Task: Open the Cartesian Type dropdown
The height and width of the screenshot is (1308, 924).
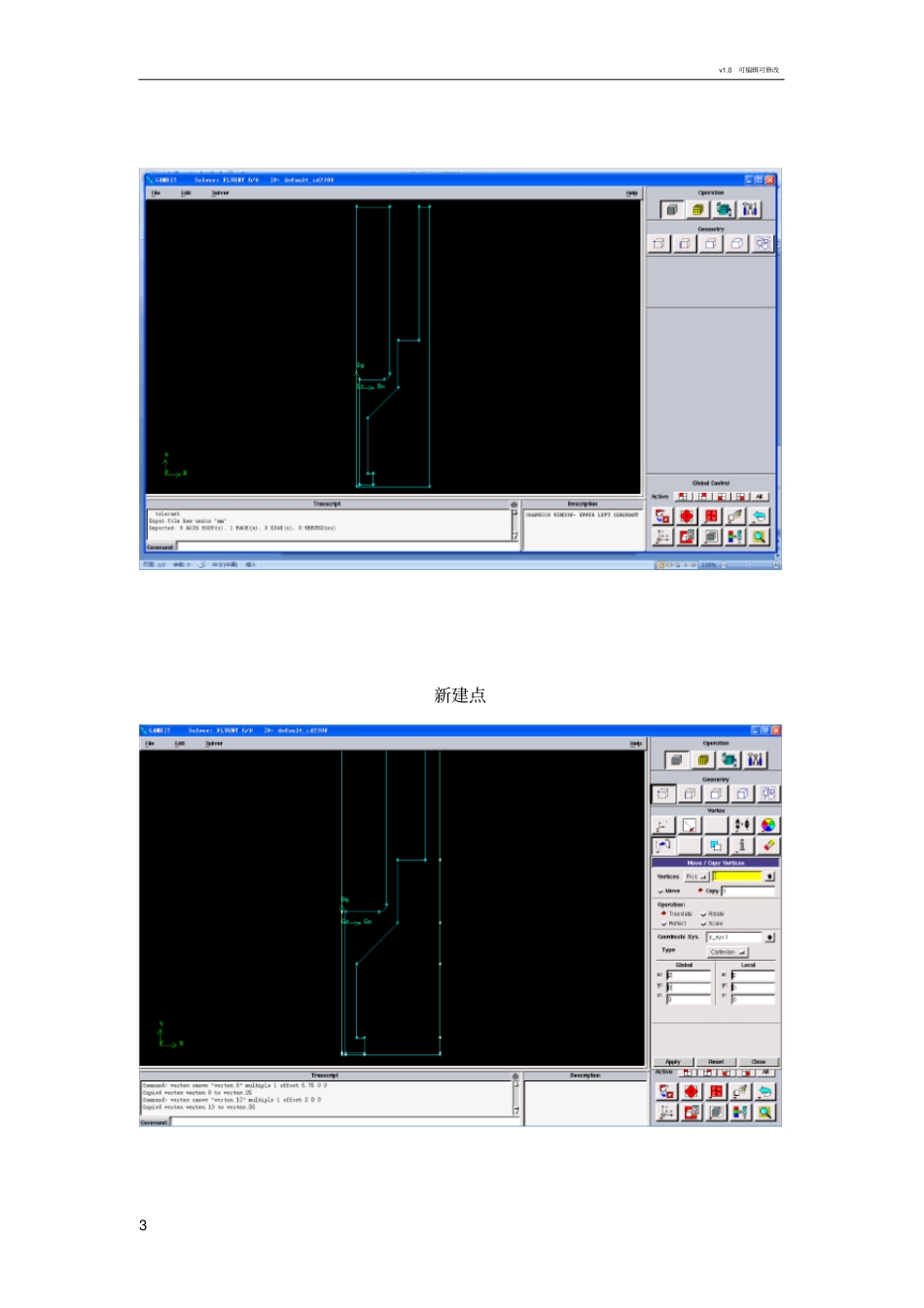Action: (727, 952)
